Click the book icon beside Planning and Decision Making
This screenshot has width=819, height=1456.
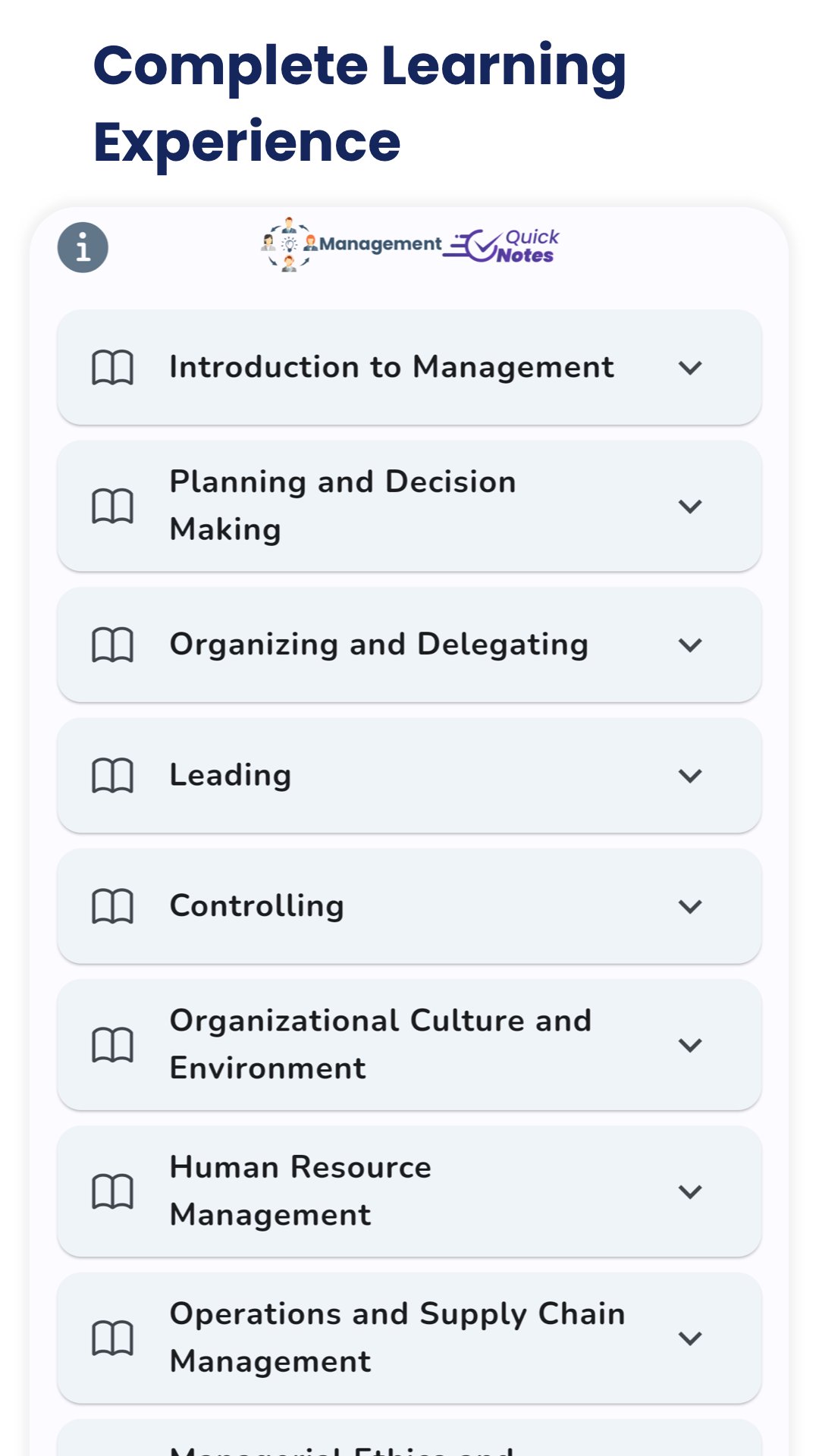point(112,505)
